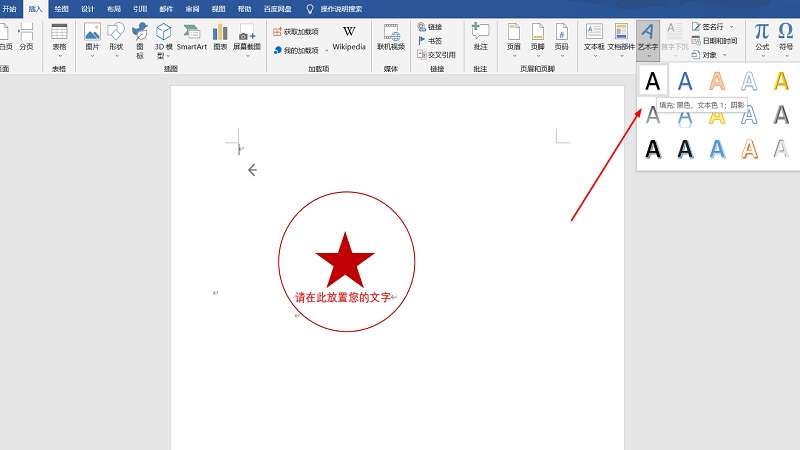Image resolution: width=800 pixels, height=450 pixels.
Task: Insert a 公式 equation with pi icon
Action: pos(762,35)
